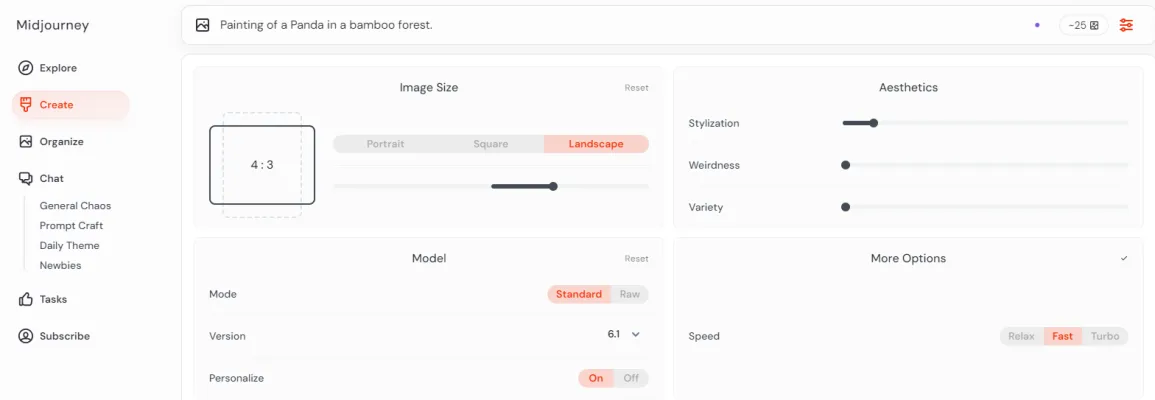Click into the prompt text field
The height and width of the screenshot is (400, 1155).
pos(600,25)
